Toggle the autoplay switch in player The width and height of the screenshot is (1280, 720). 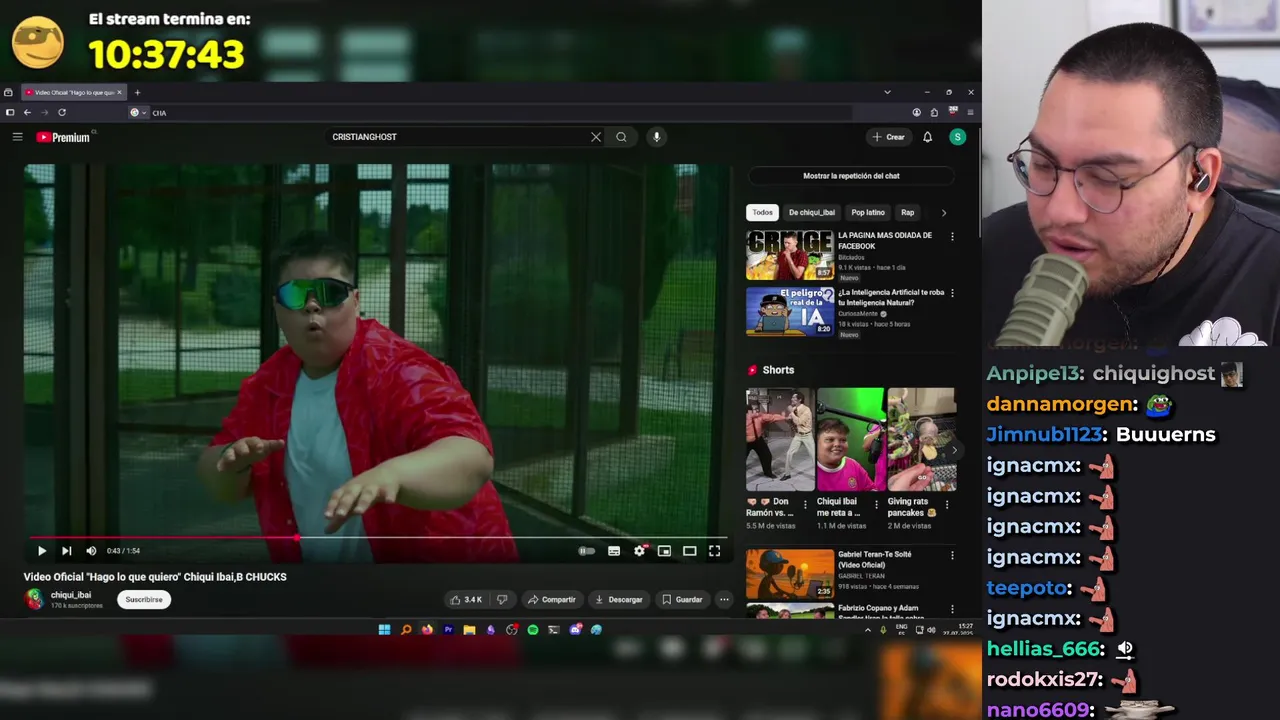(x=587, y=551)
